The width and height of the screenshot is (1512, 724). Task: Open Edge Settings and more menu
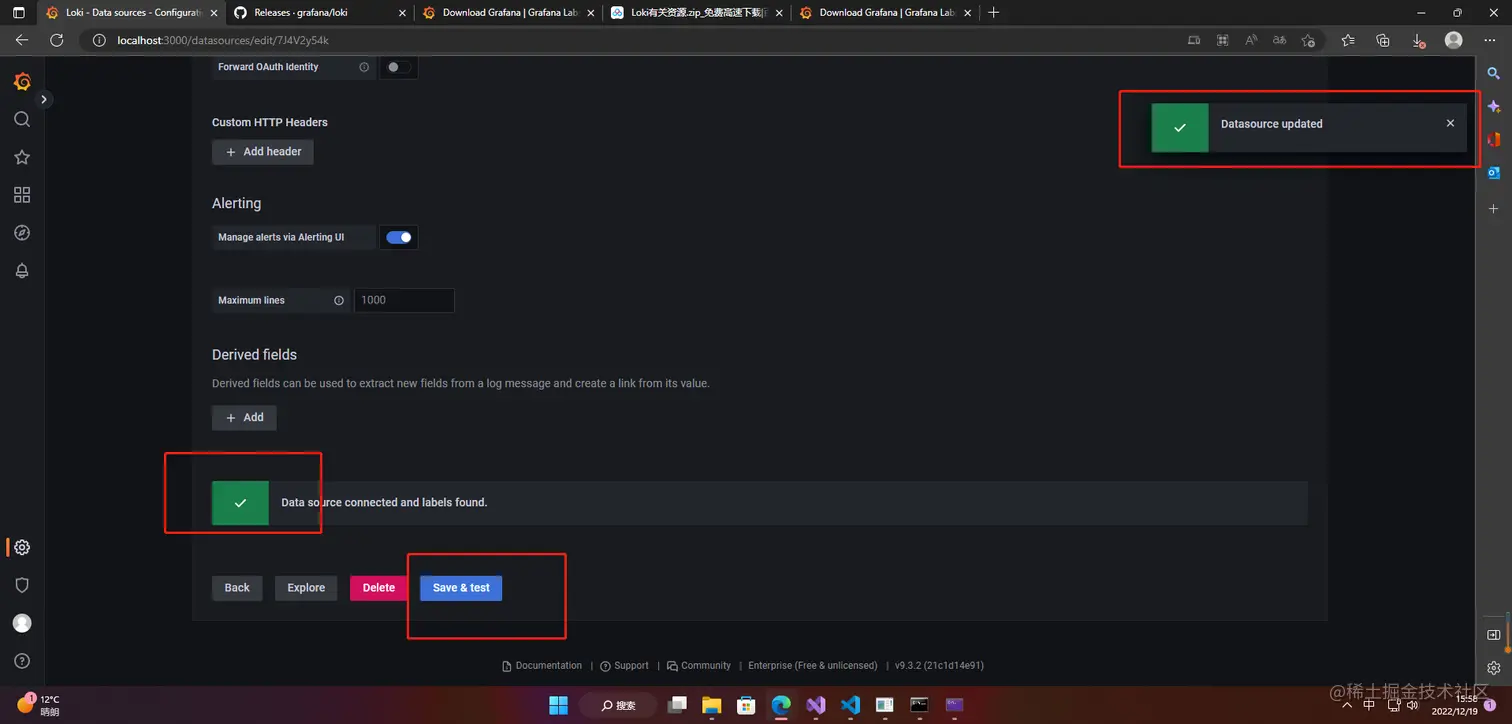pos(1490,40)
